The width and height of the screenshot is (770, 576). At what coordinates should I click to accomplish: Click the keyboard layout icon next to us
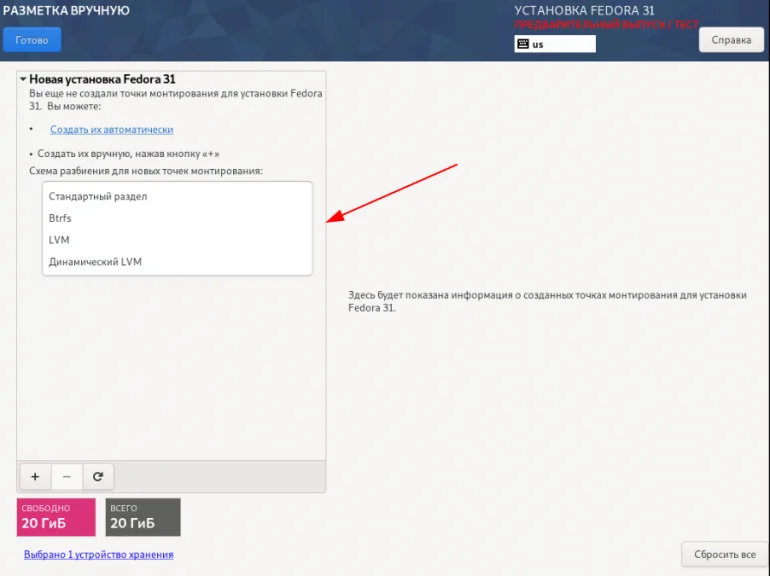[523, 44]
